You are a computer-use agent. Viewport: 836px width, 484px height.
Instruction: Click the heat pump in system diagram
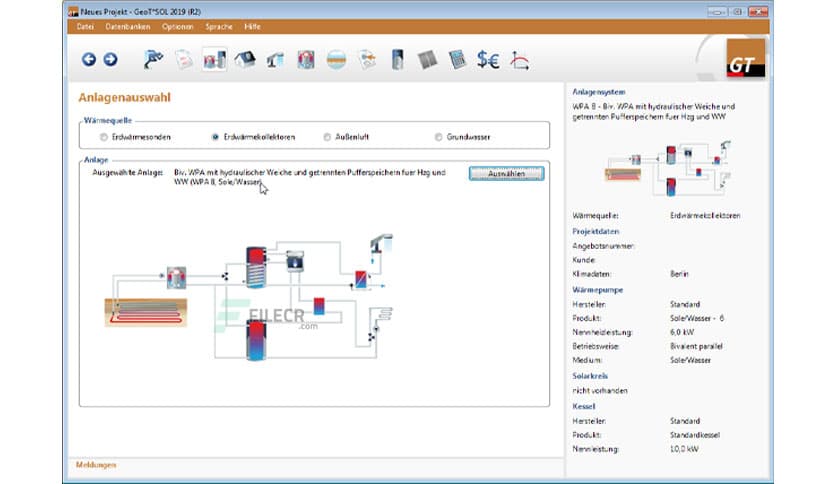pos(176,278)
